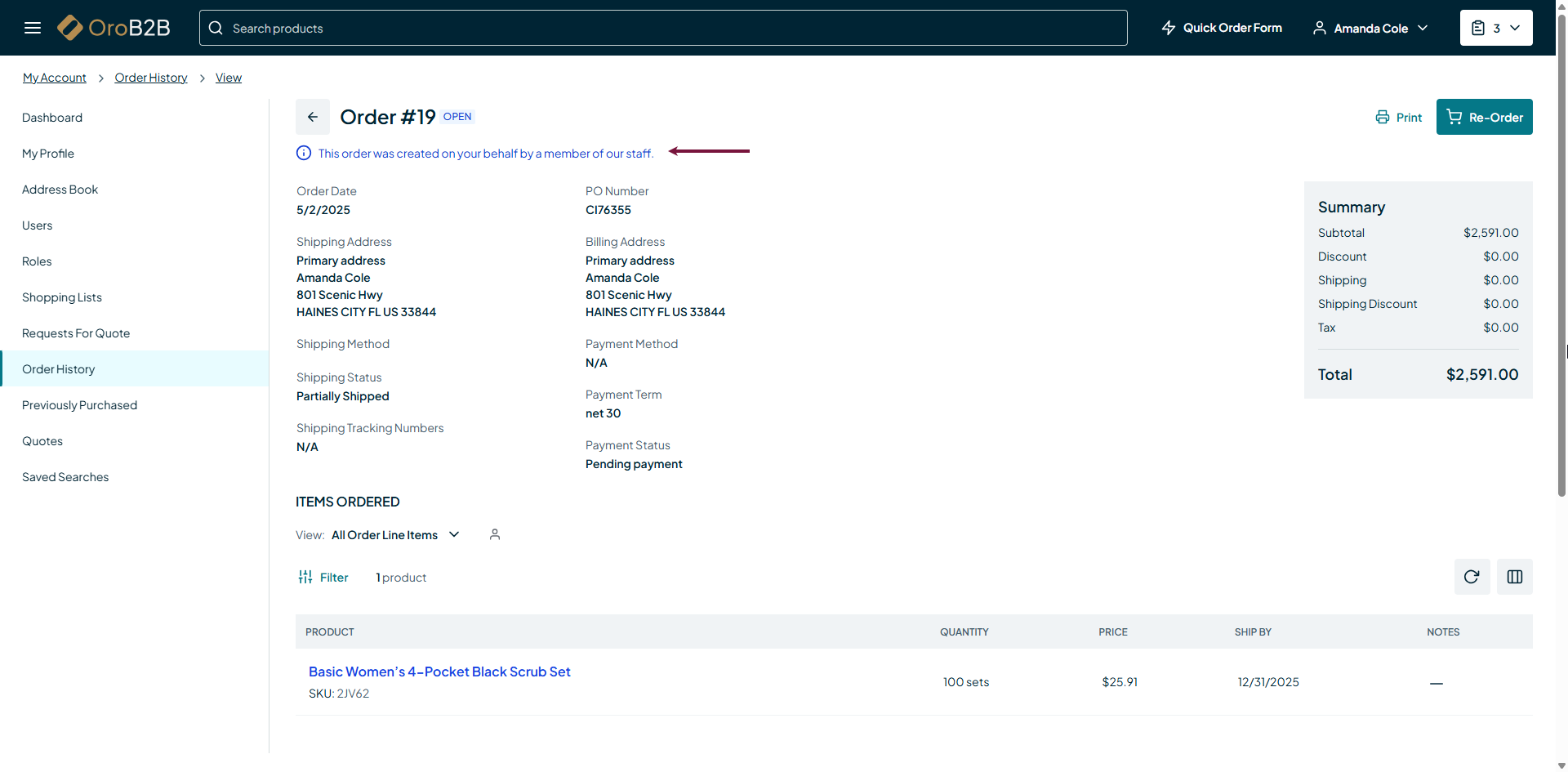1568x772 pixels.
Task: Go to Shopping Lists in the sidebar
Action: tap(62, 297)
